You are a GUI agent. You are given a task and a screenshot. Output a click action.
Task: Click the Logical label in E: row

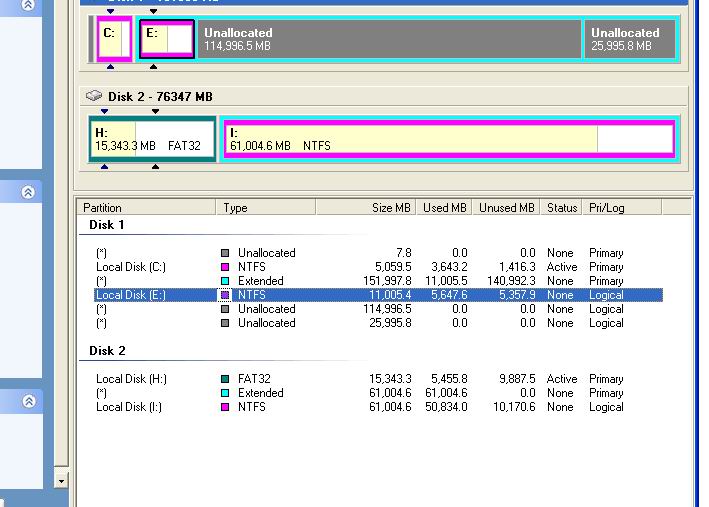(x=606, y=295)
